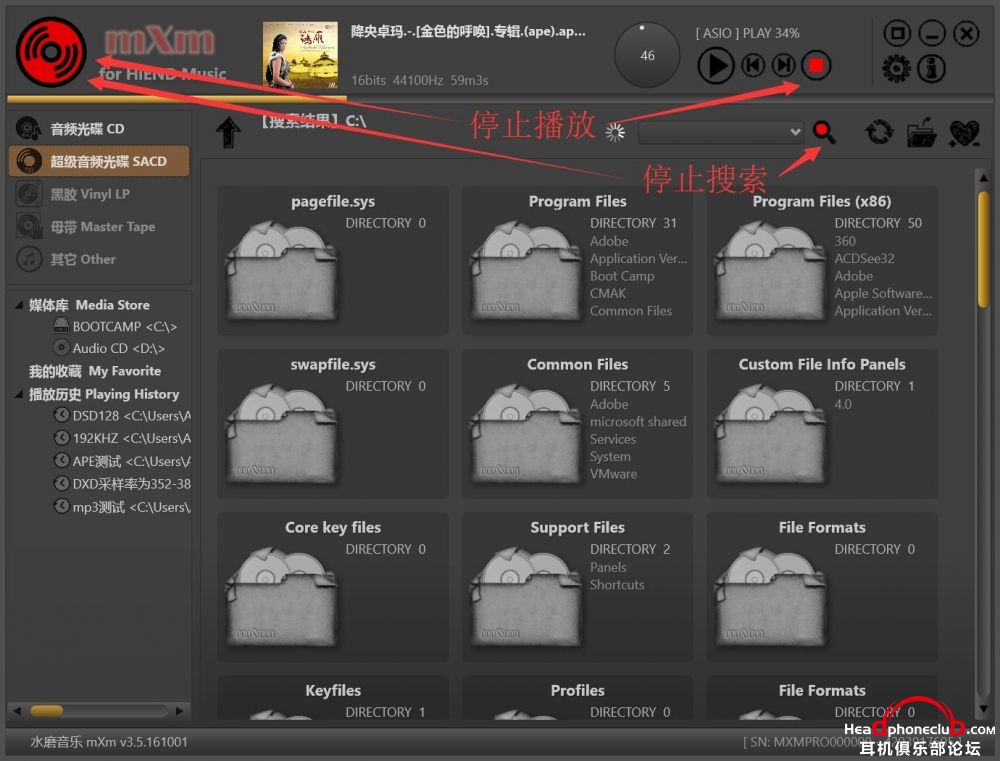This screenshot has height=761, width=1000.
Task: Select 超级音频光碟 SACD category
Action: (99, 161)
